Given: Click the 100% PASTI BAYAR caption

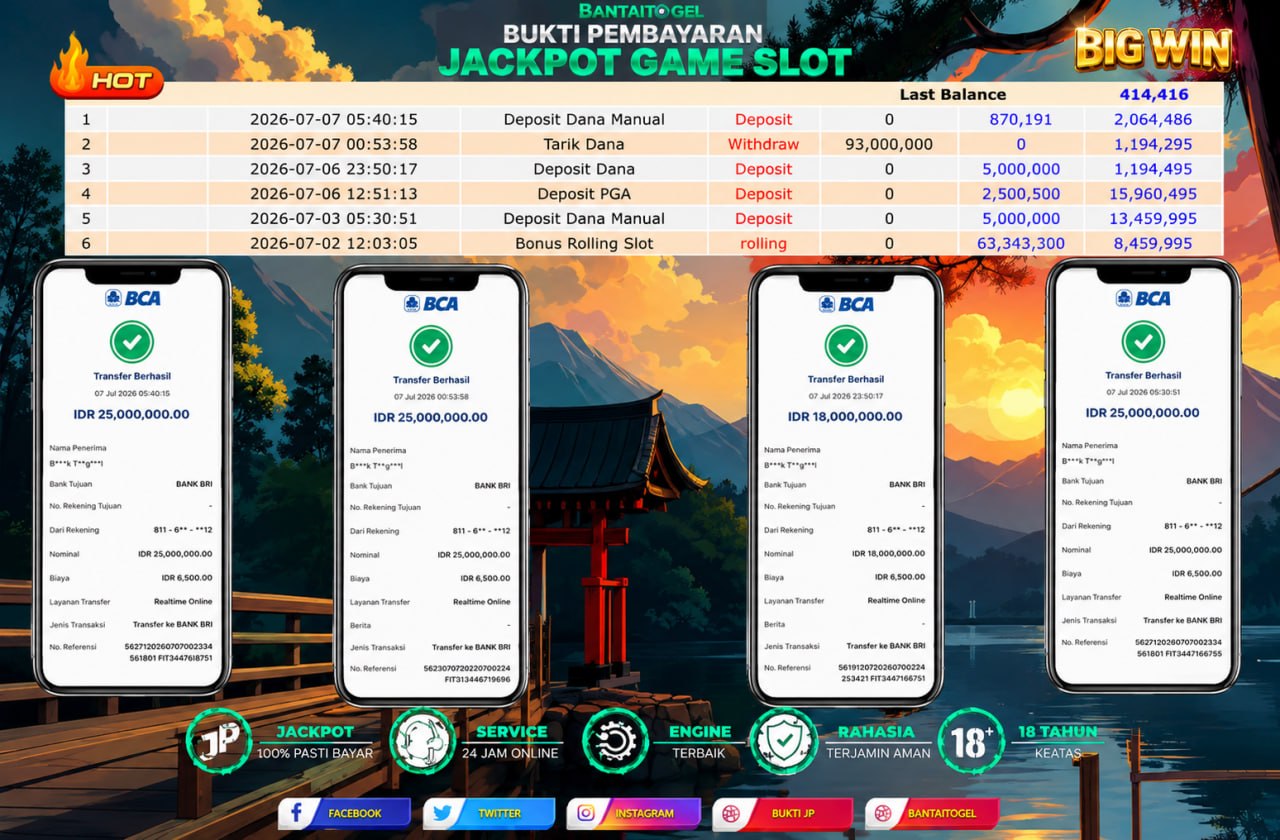Looking at the screenshot, I should click(x=315, y=753).
